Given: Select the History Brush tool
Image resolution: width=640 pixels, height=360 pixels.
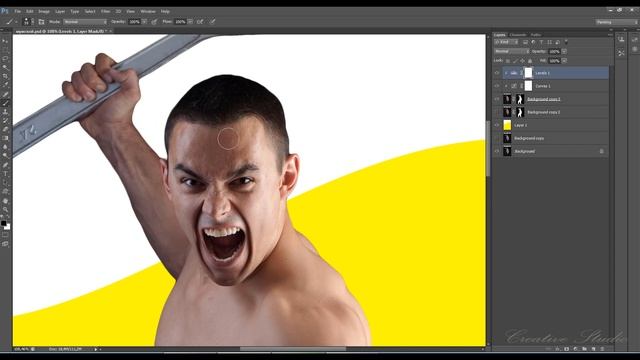Looking at the screenshot, I should click(x=5, y=121).
